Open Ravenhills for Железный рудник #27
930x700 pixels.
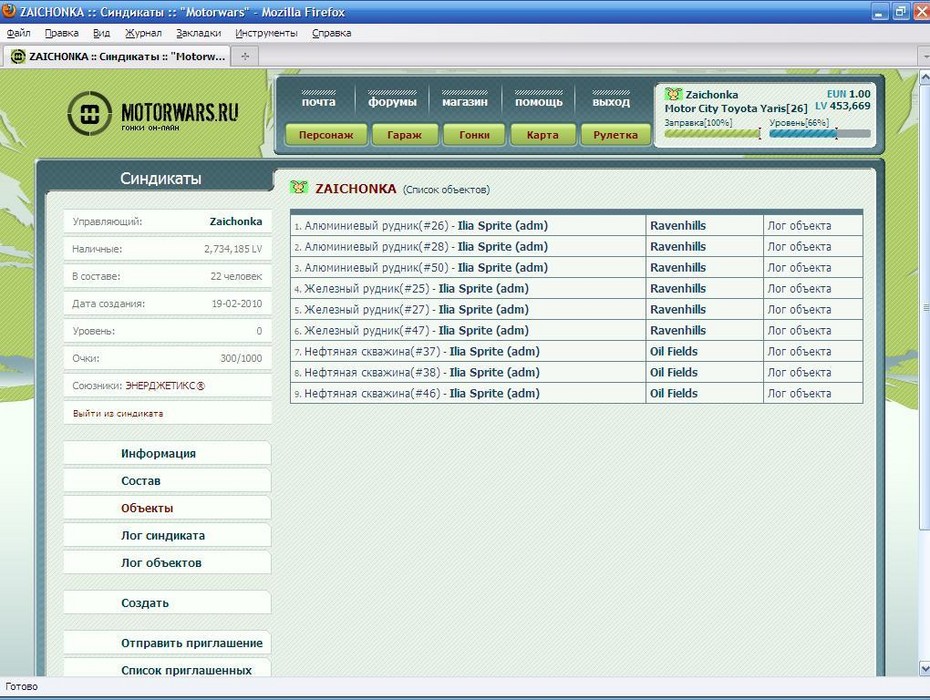[x=678, y=309]
